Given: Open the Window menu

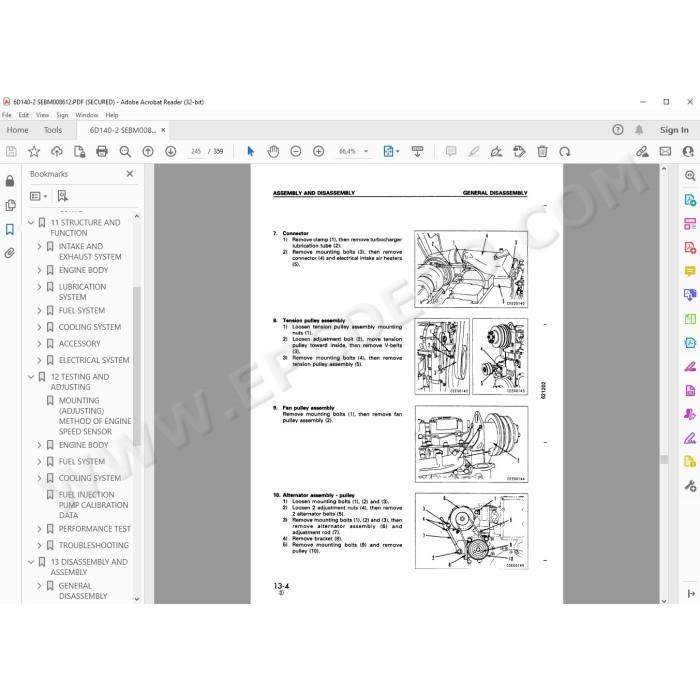Looking at the screenshot, I should pos(87,115).
